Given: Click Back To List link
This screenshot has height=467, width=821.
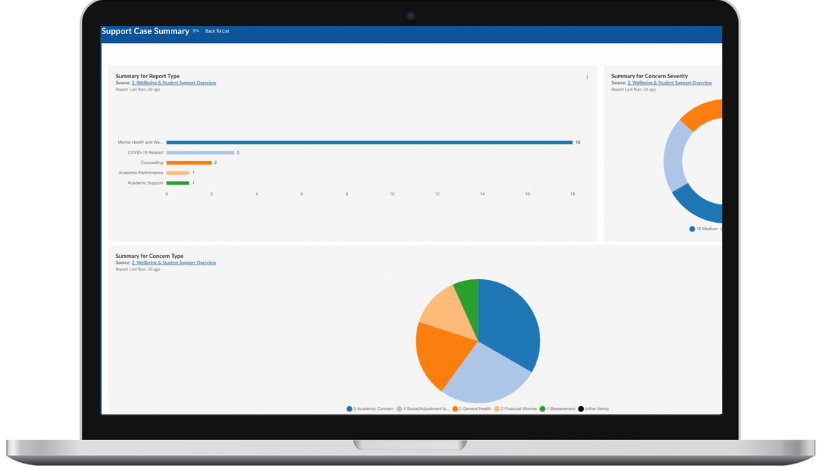Looking at the screenshot, I should [217, 31].
